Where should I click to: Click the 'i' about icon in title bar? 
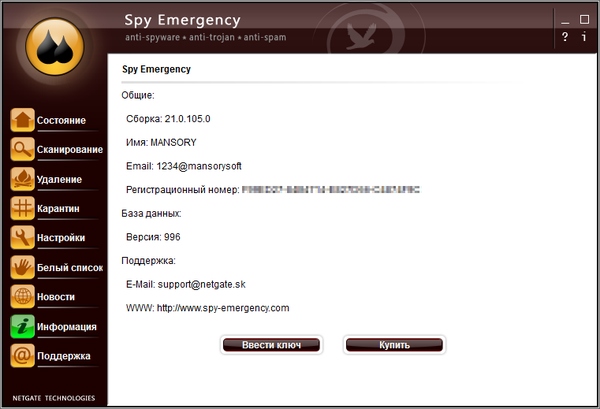pyautogui.click(x=584, y=37)
